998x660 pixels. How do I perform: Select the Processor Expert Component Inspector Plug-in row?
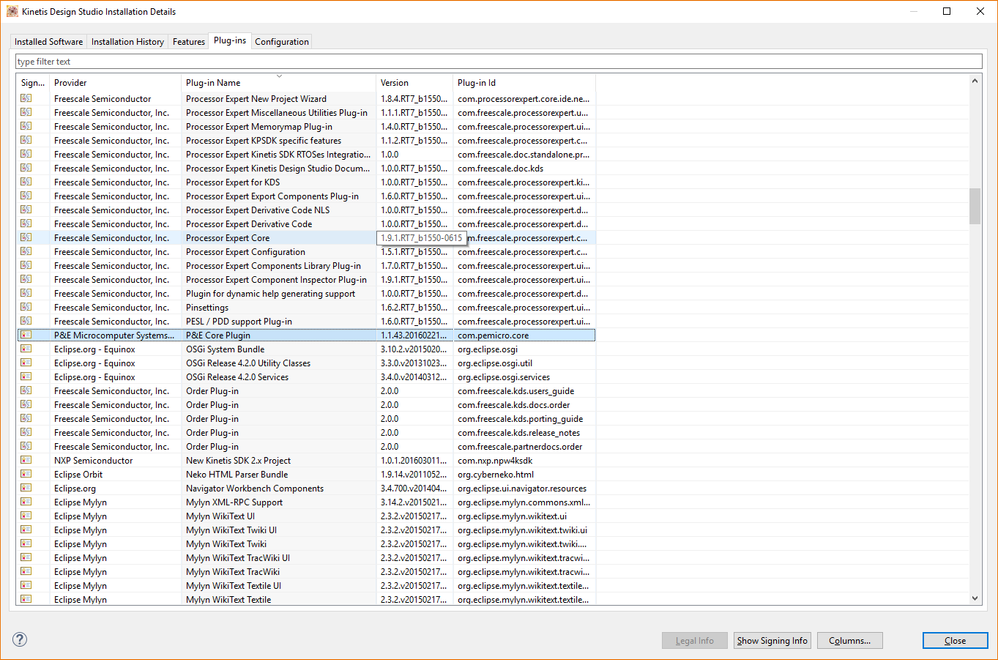pyautogui.click(x=306, y=279)
